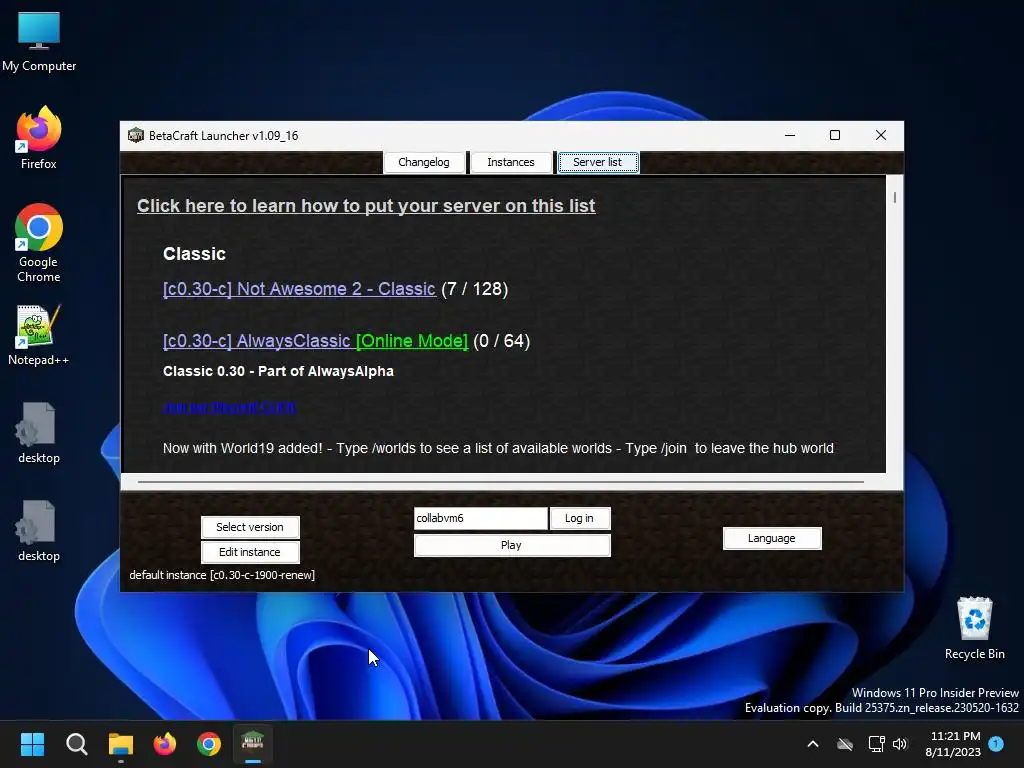Open network status tray icon
This screenshot has width=1024, height=768.
(x=876, y=744)
